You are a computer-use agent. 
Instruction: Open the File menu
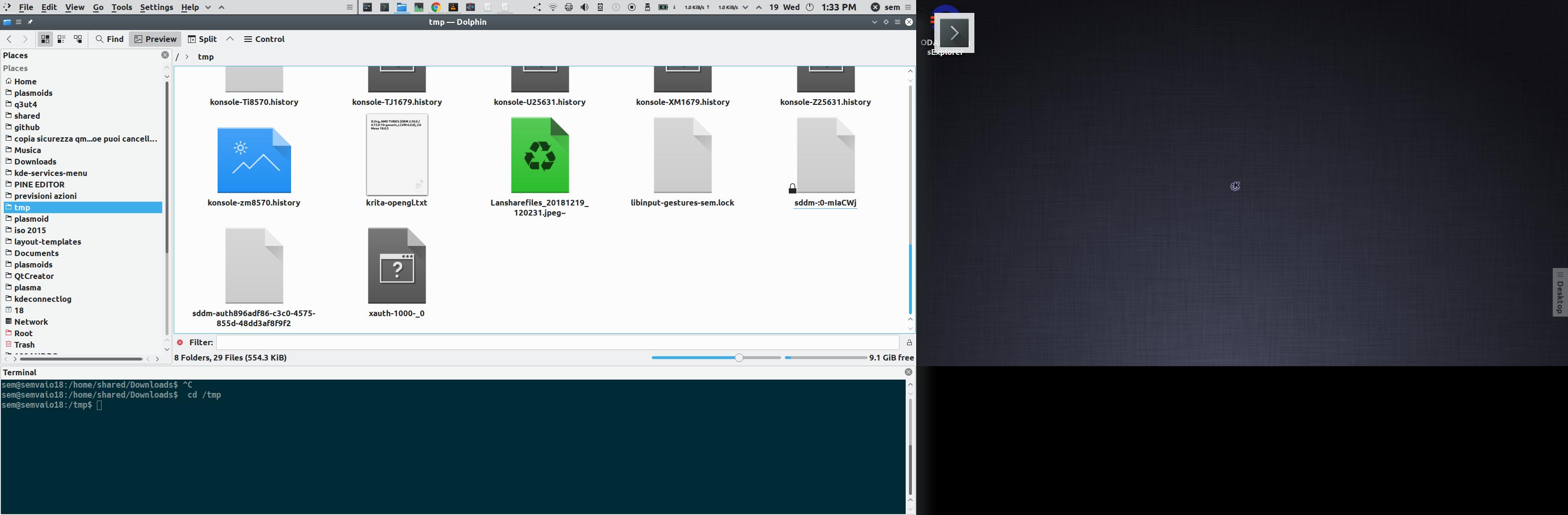[26, 7]
